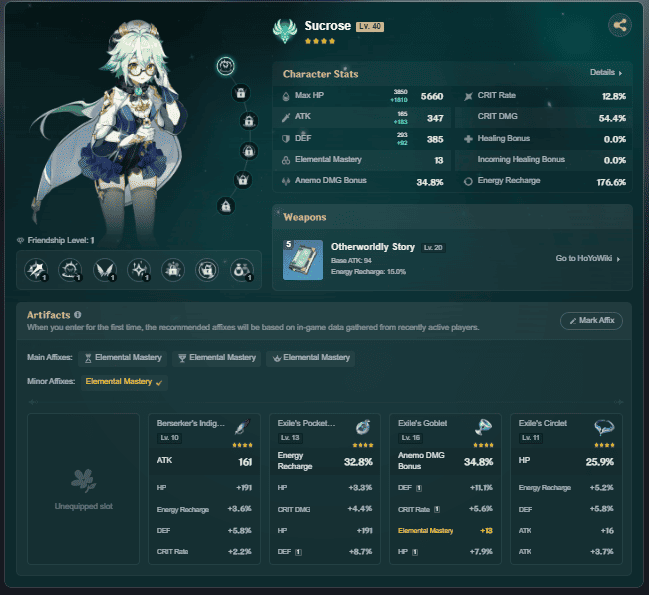Click Exile's Circlet icon

point(604,427)
